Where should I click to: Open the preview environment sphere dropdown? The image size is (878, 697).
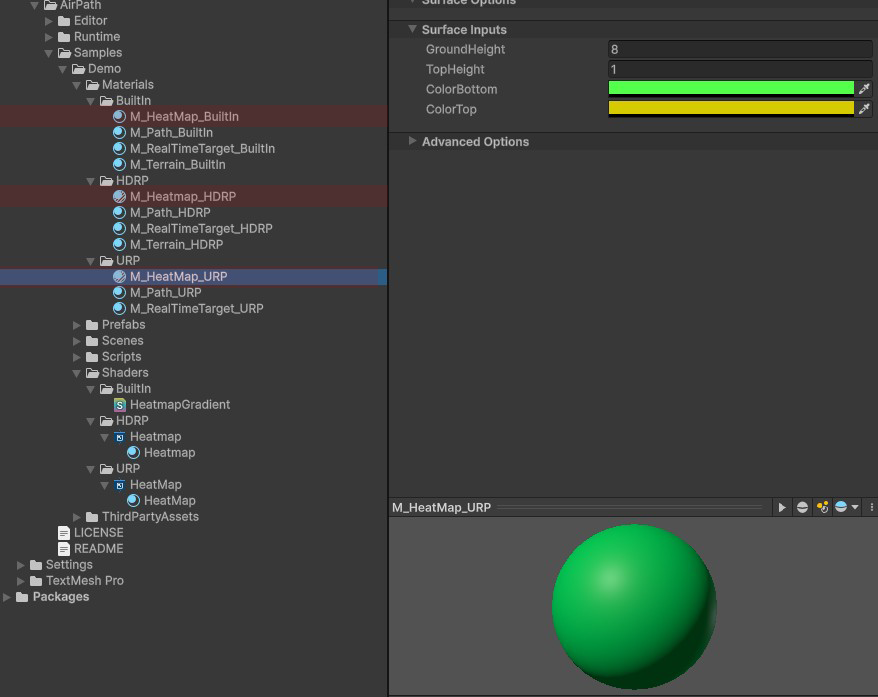coord(846,508)
